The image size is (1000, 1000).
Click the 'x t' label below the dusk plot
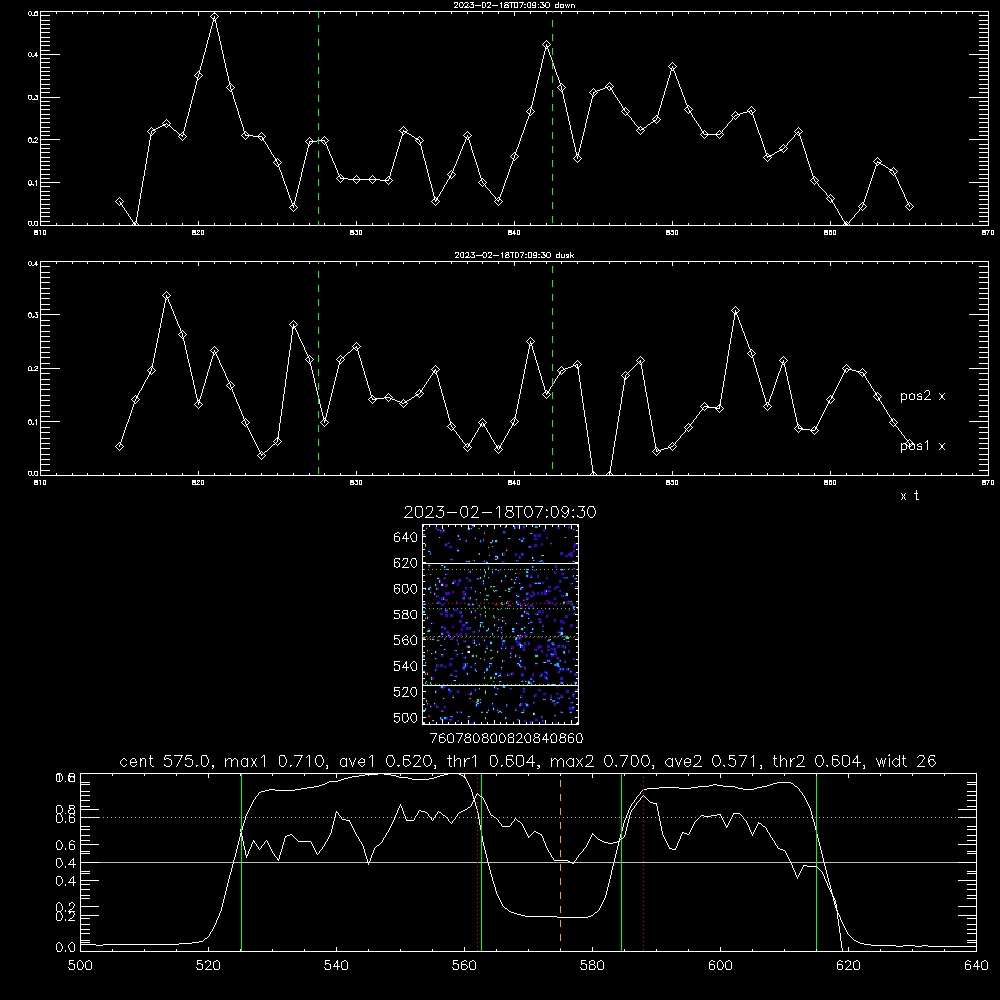coord(909,496)
